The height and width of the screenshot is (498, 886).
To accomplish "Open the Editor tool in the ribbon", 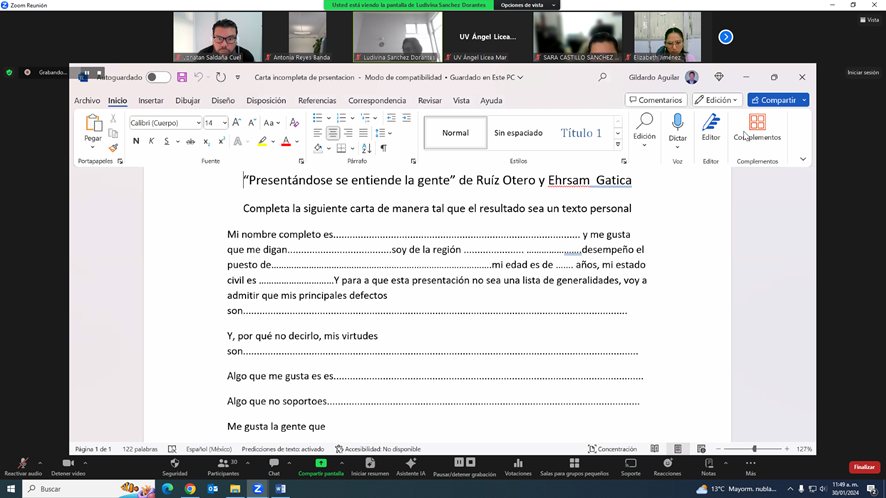I will coord(710,122).
